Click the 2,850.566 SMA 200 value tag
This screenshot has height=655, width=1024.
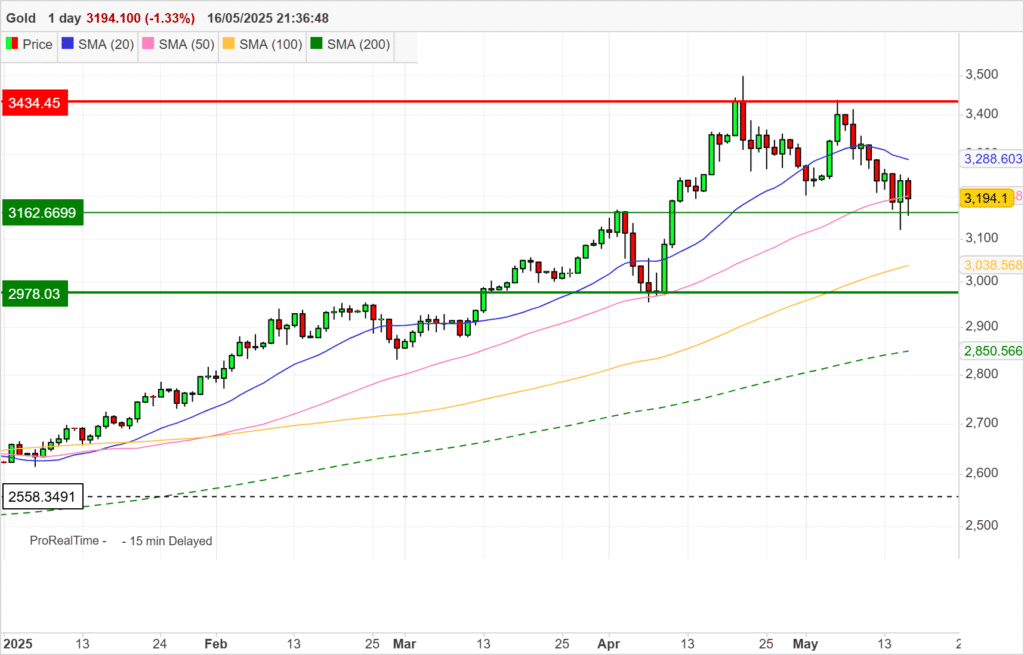[x=991, y=351]
